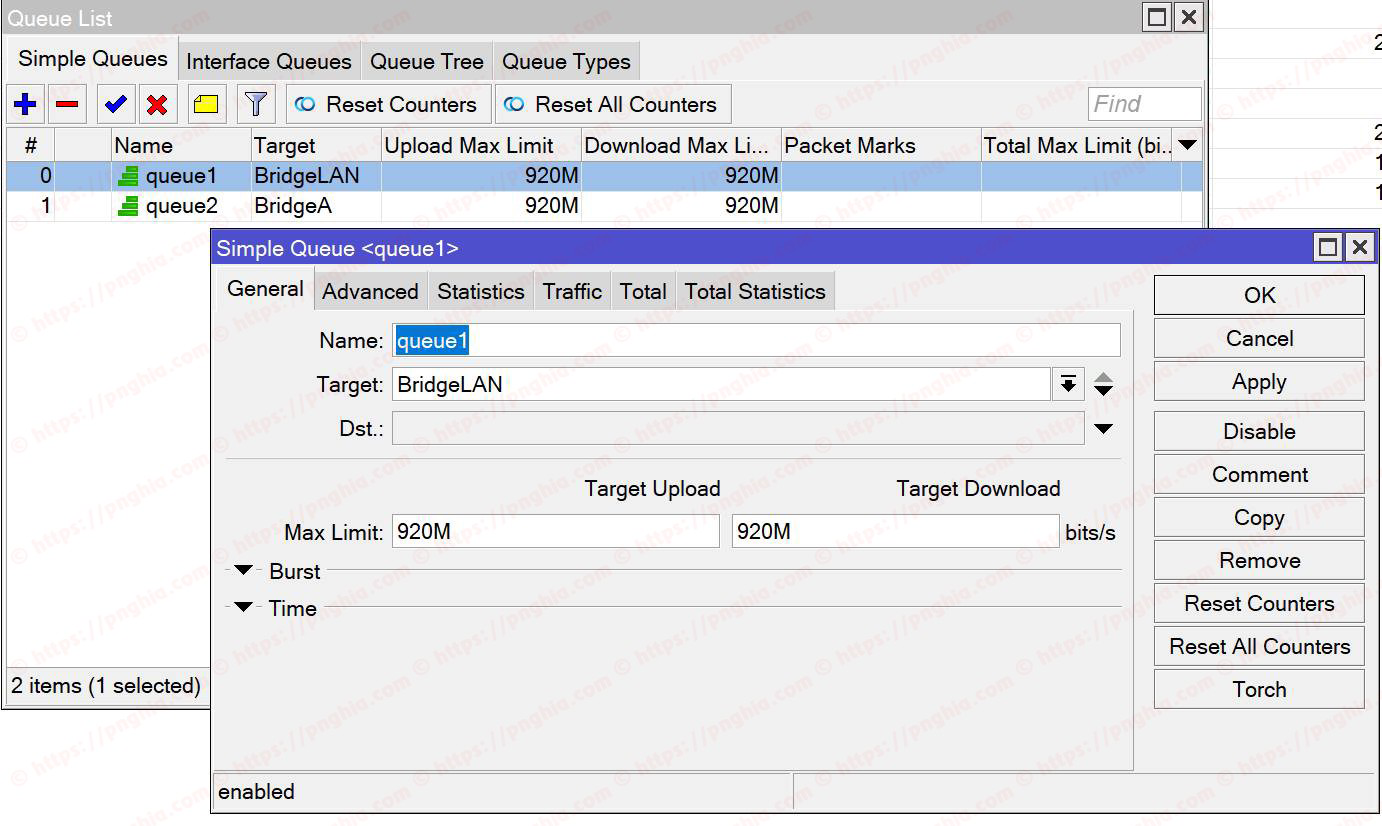Image resolution: width=1382 pixels, height=826 pixels.
Task: Click the Remove button
Action: coord(1259,560)
